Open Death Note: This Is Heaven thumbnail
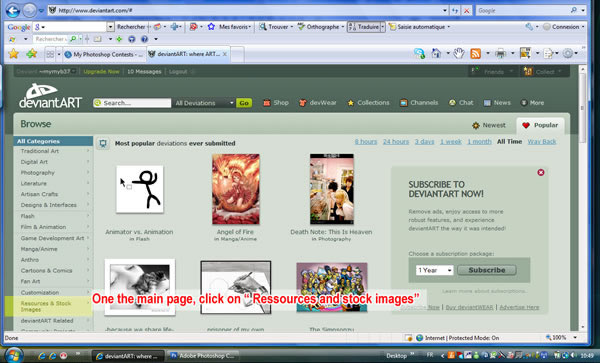The height and width of the screenshot is (363, 600). tap(332, 189)
